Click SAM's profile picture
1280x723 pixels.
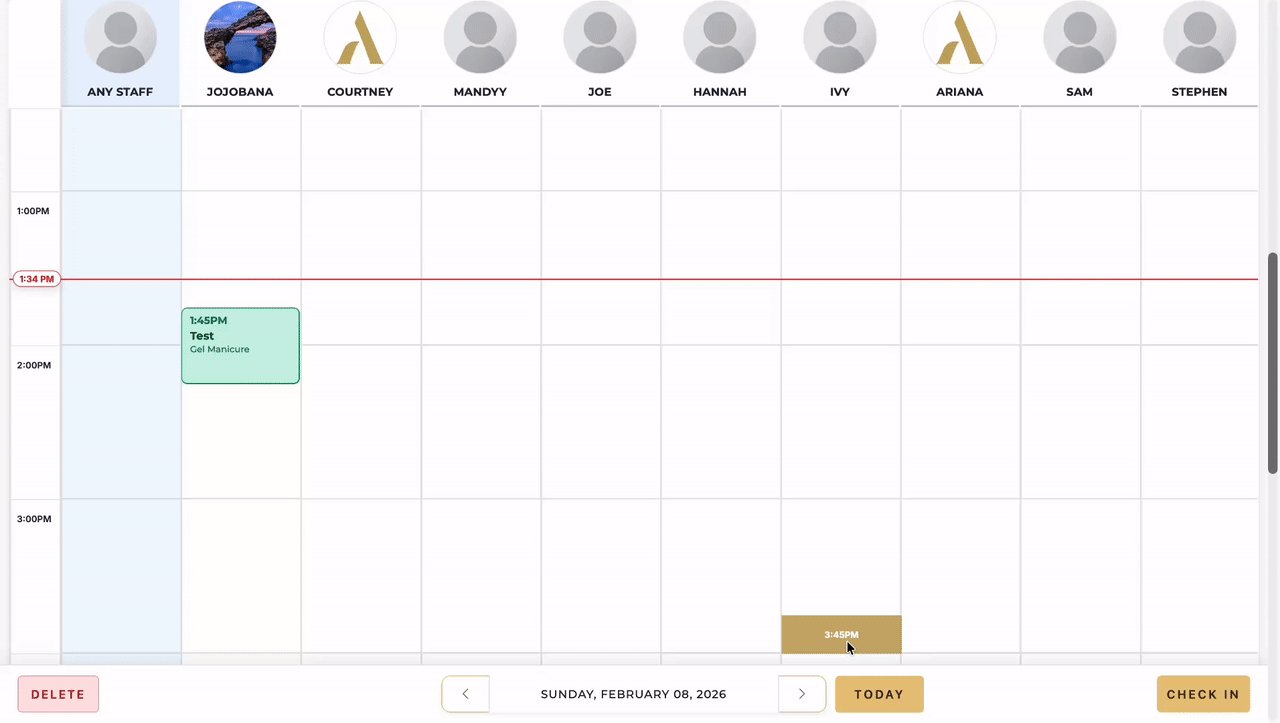point(1079,37)
